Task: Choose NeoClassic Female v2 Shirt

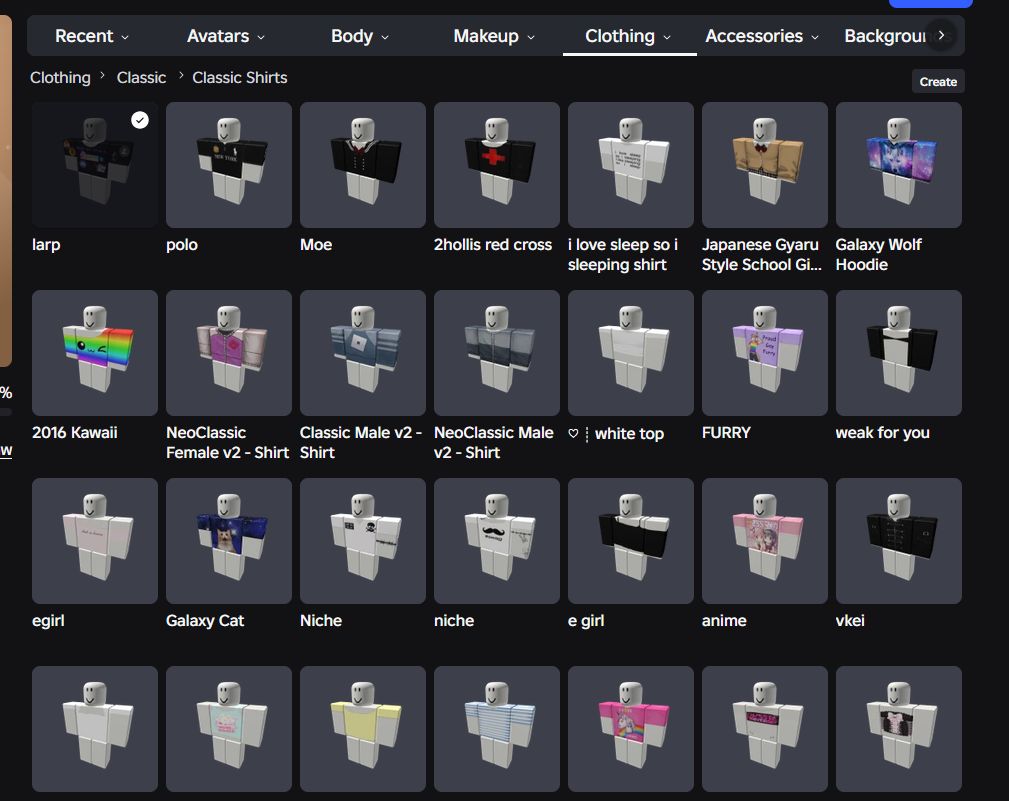Action: tap(228, 353)
